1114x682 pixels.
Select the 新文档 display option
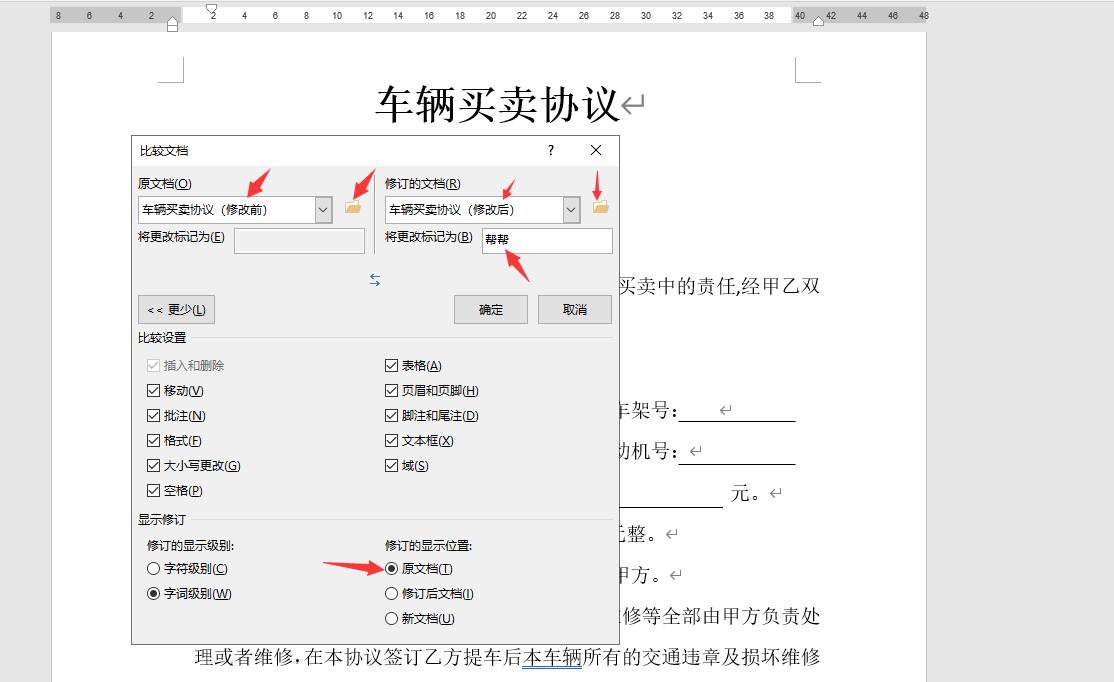click(x=391, y=618)
